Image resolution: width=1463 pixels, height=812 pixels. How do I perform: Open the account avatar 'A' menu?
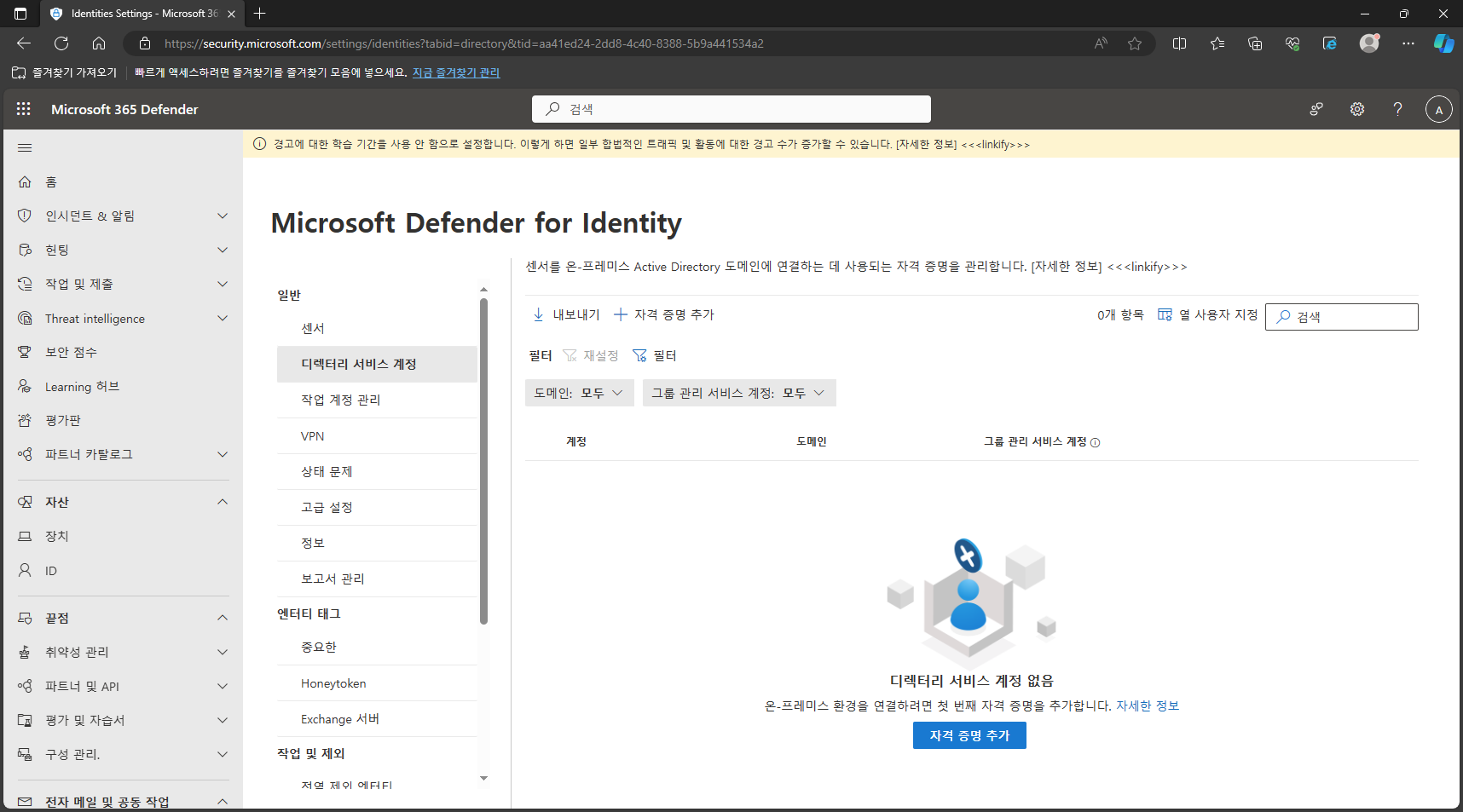pos(1439,109)
